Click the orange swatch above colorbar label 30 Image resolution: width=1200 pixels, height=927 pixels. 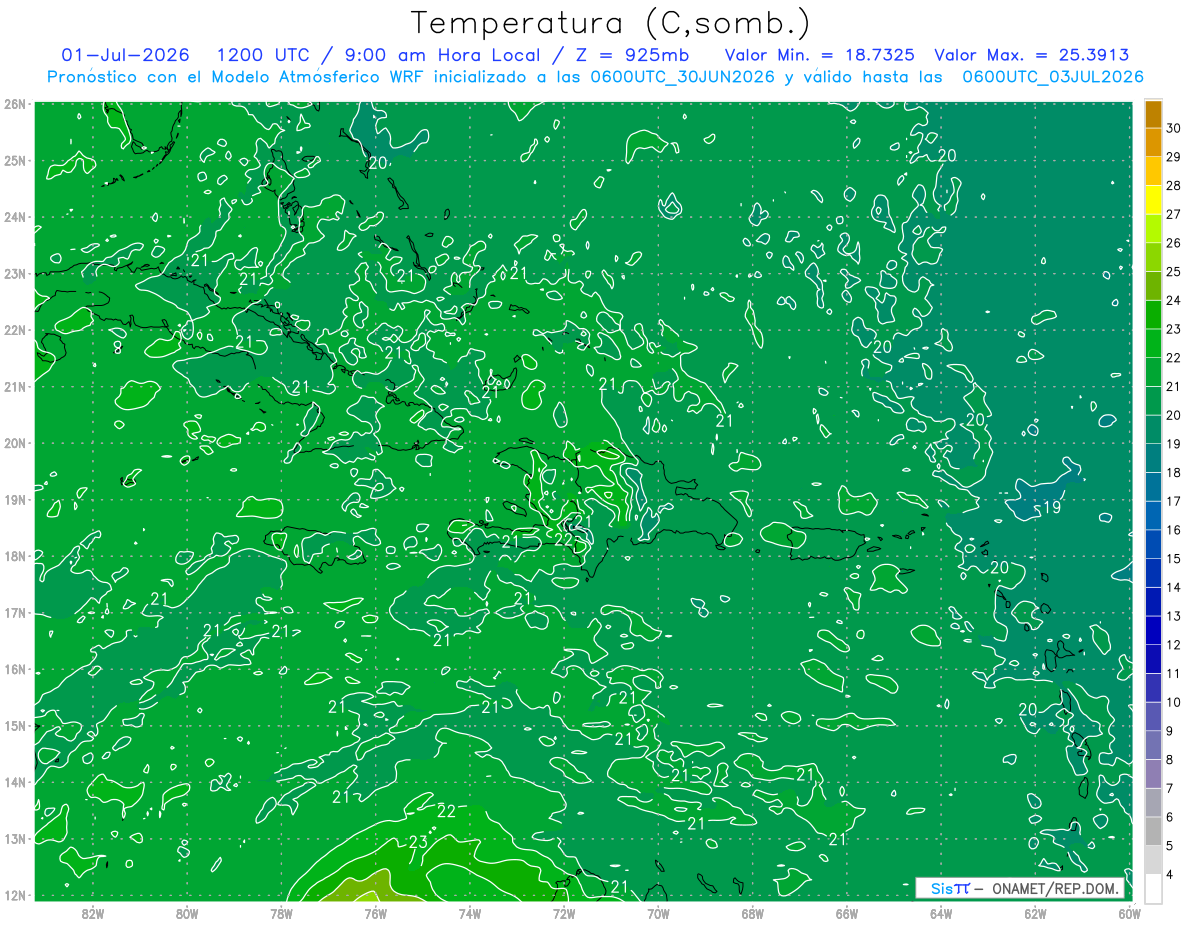(x=1153, y=114)
